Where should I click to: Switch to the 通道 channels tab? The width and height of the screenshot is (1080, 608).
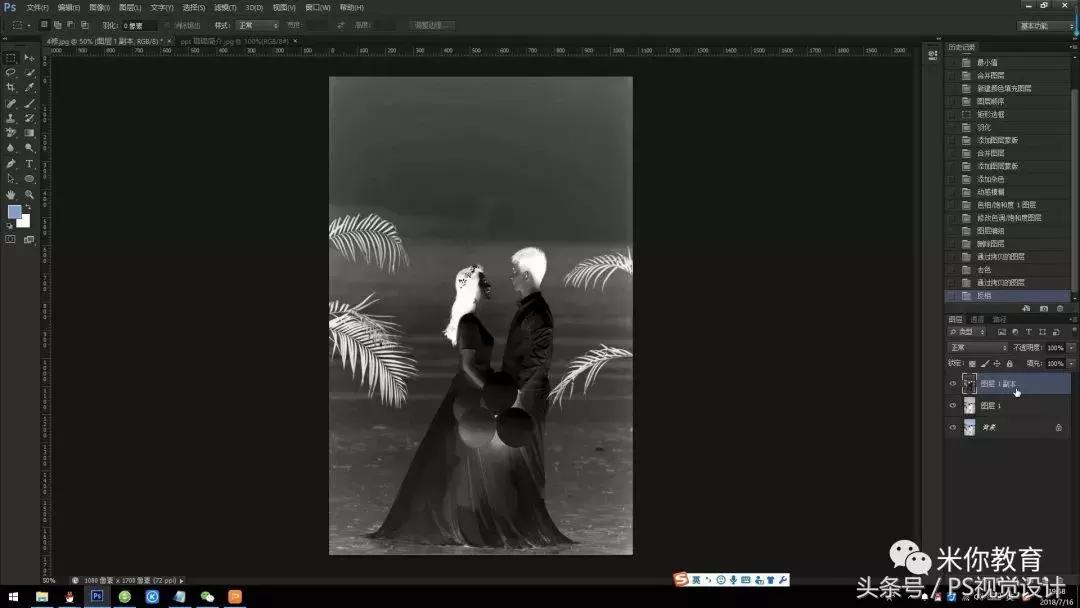tap(978, 320)
